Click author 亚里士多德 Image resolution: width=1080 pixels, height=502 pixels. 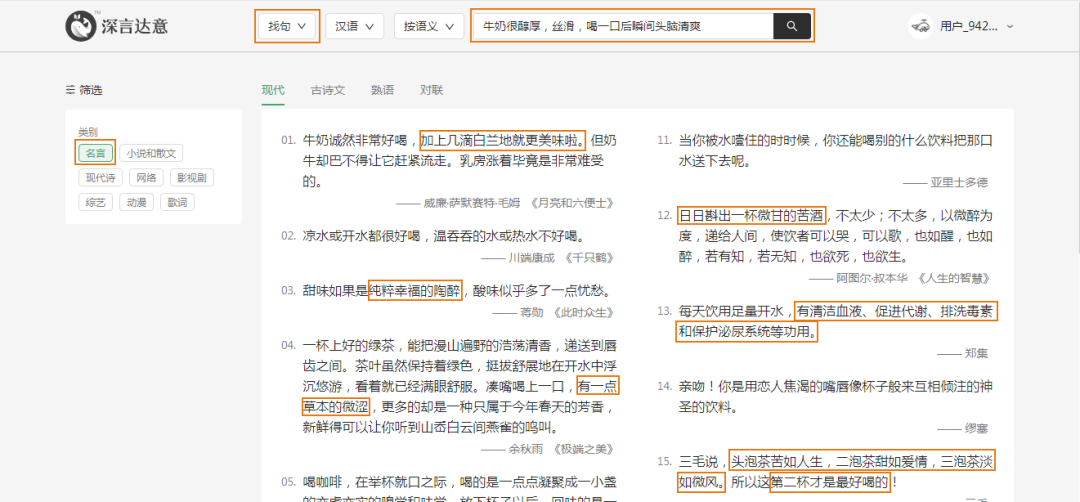959,182
